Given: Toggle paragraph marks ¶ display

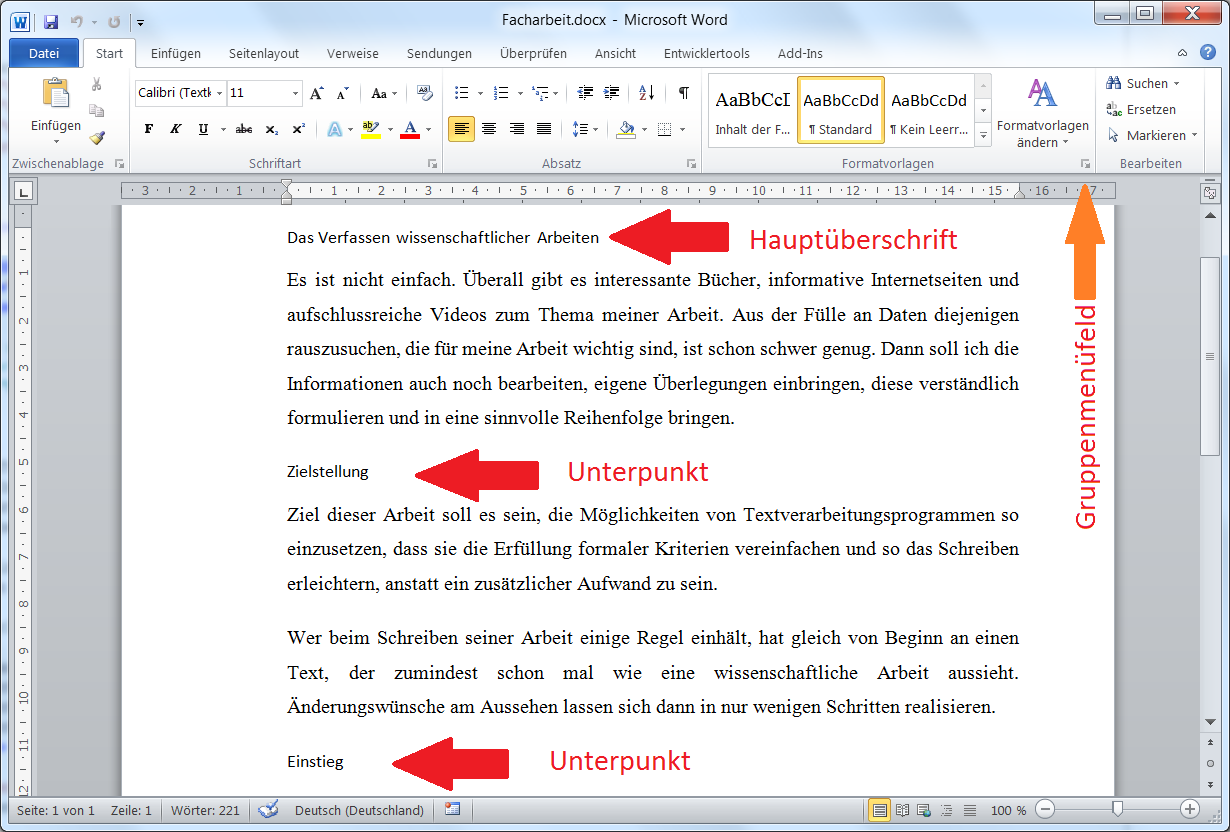Looking at the screenshot, I should pos(683,93).
